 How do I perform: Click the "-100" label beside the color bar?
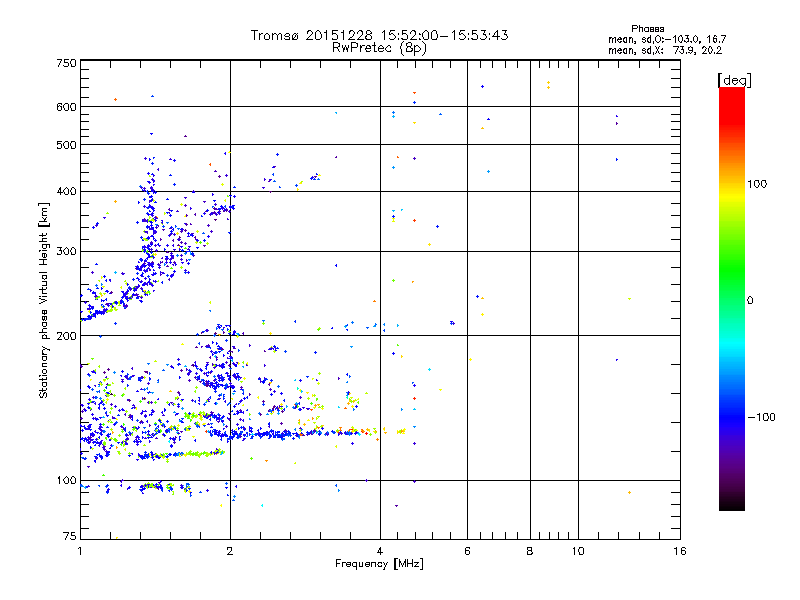[x=761, y=417]
